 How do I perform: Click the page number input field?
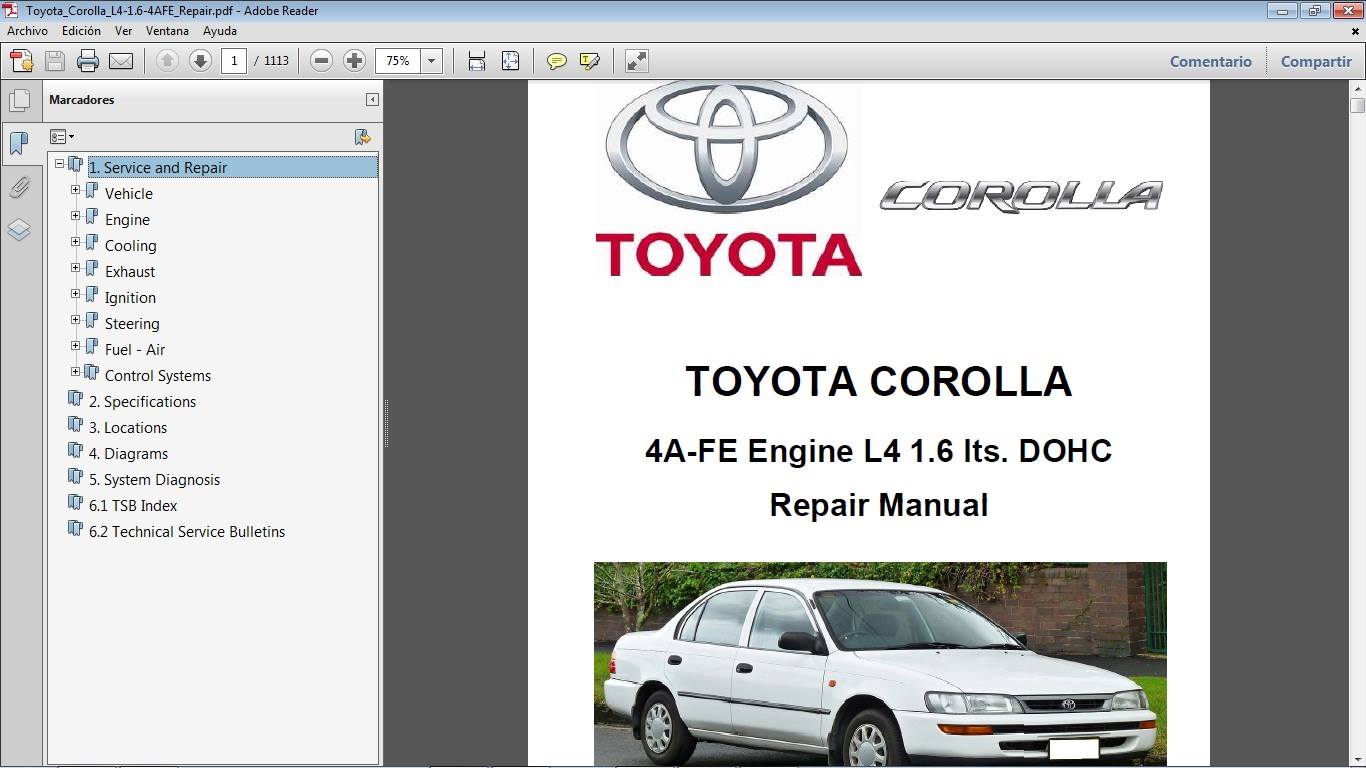(234, 61)
